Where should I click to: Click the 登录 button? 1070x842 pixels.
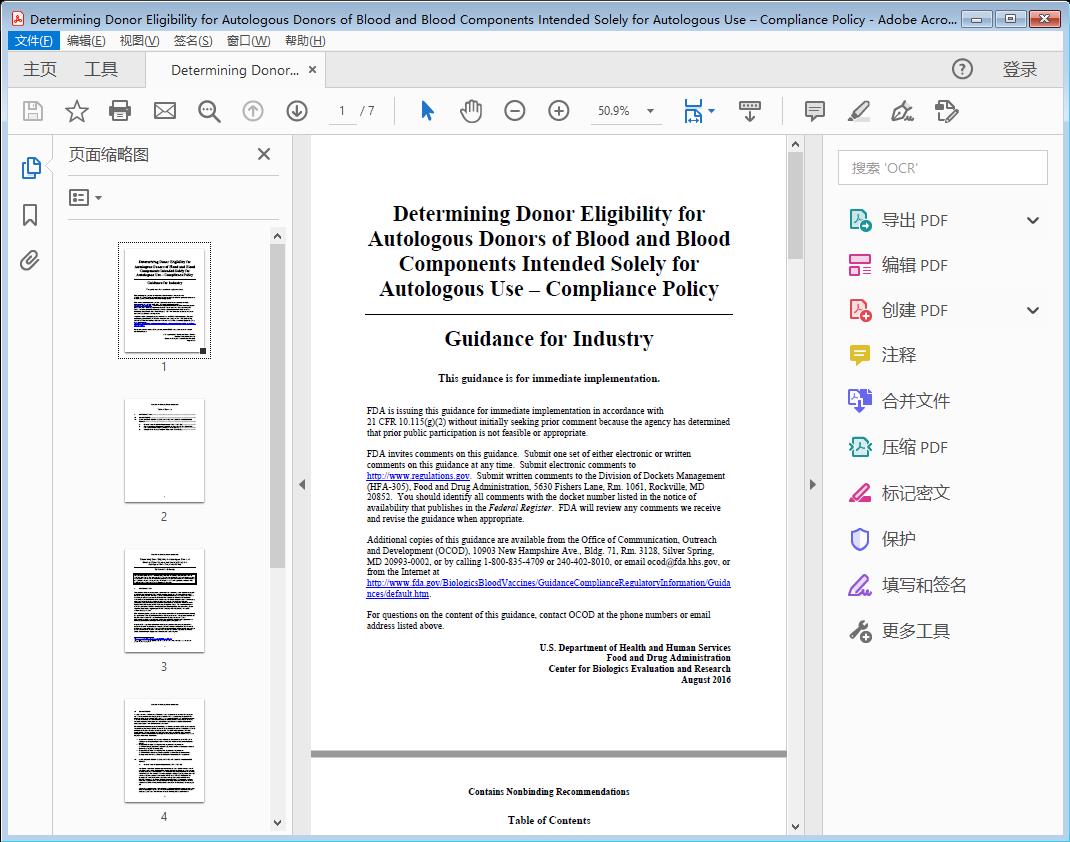tap(1021, 70)
